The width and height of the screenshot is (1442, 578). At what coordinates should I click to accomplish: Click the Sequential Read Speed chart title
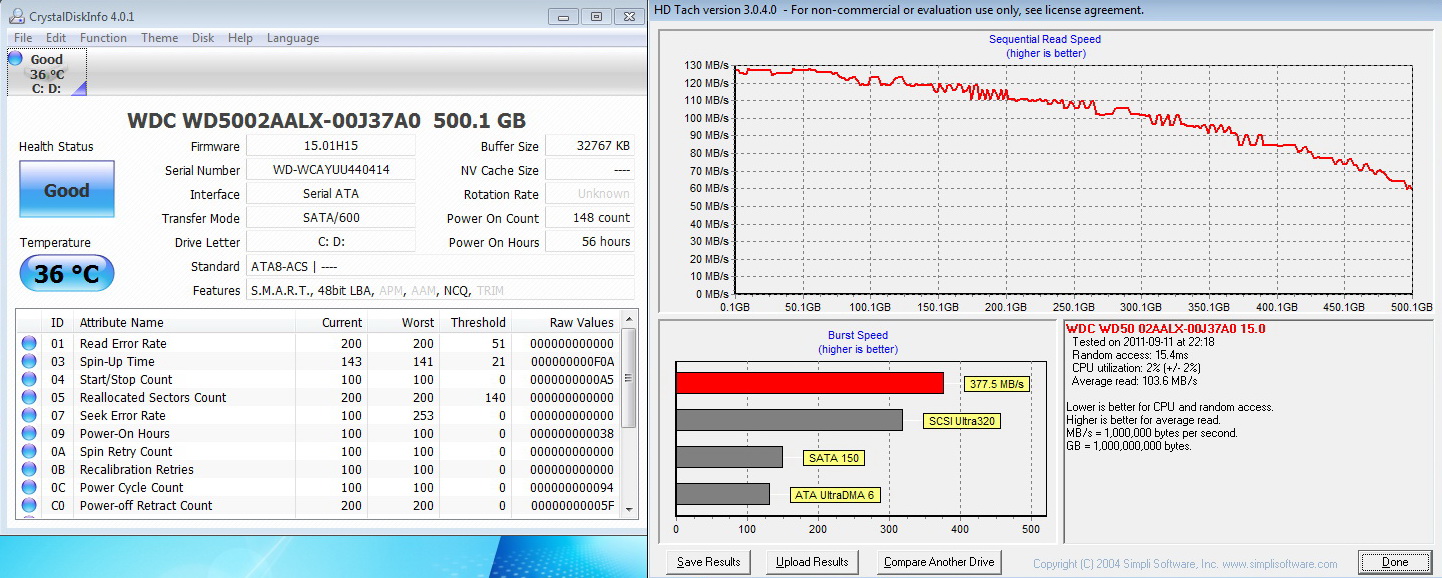(x=1045, y=40)
